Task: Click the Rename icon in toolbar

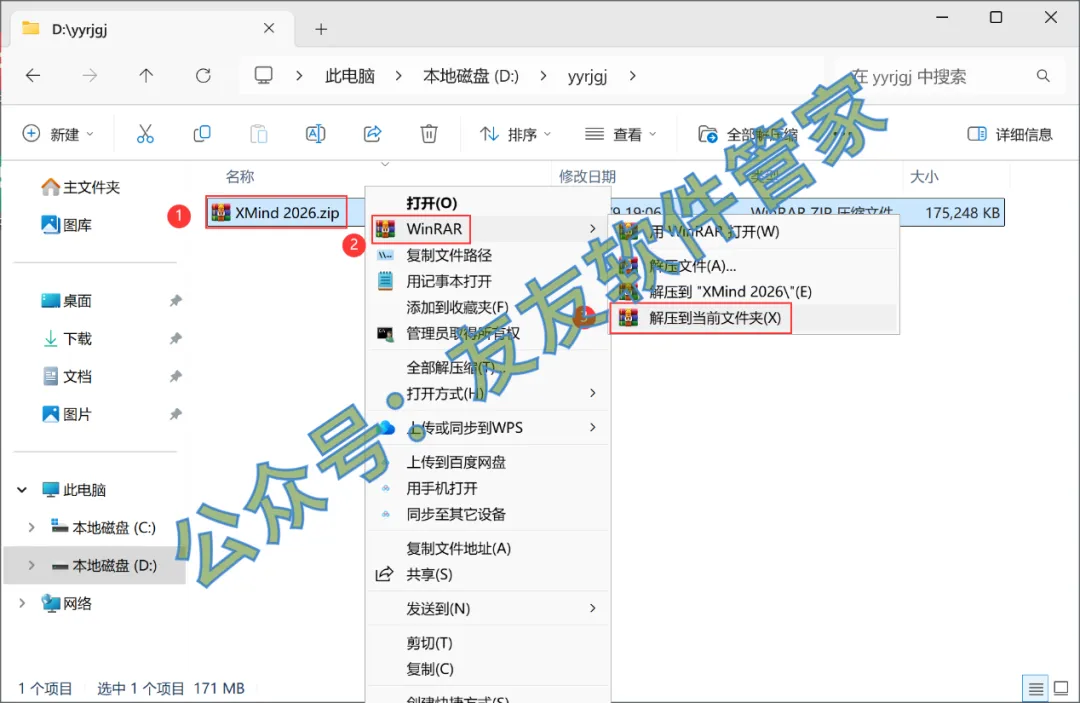Action: coord(315,134)
